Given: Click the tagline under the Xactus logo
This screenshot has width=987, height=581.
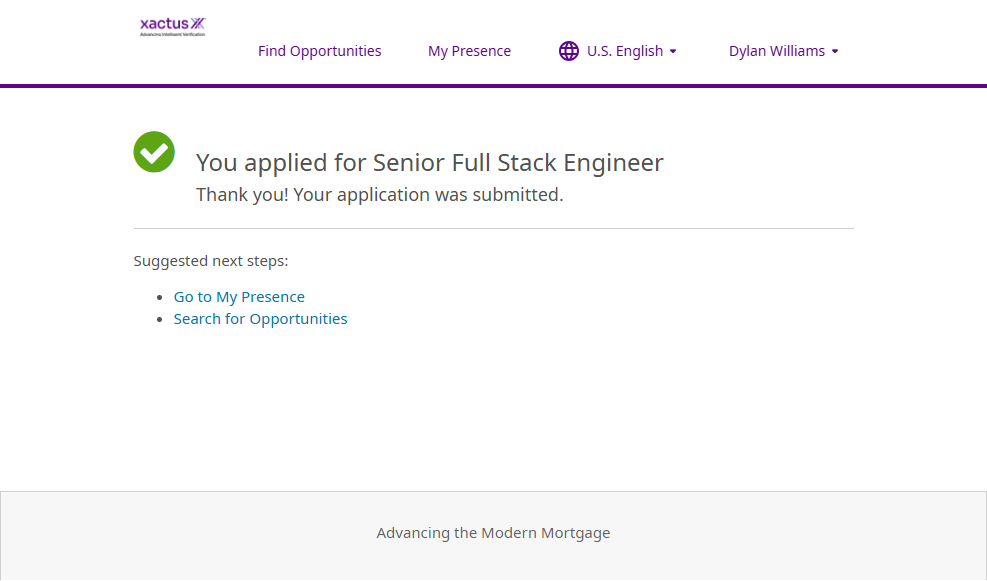Looking at the screenshot, I should 172,34.
